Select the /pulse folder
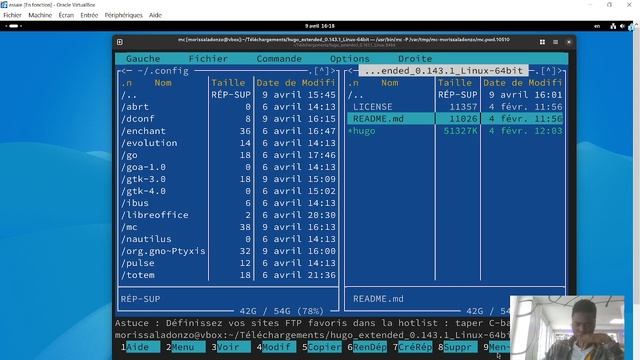Viewport: 640px width, 360px height. coord(228,263)
